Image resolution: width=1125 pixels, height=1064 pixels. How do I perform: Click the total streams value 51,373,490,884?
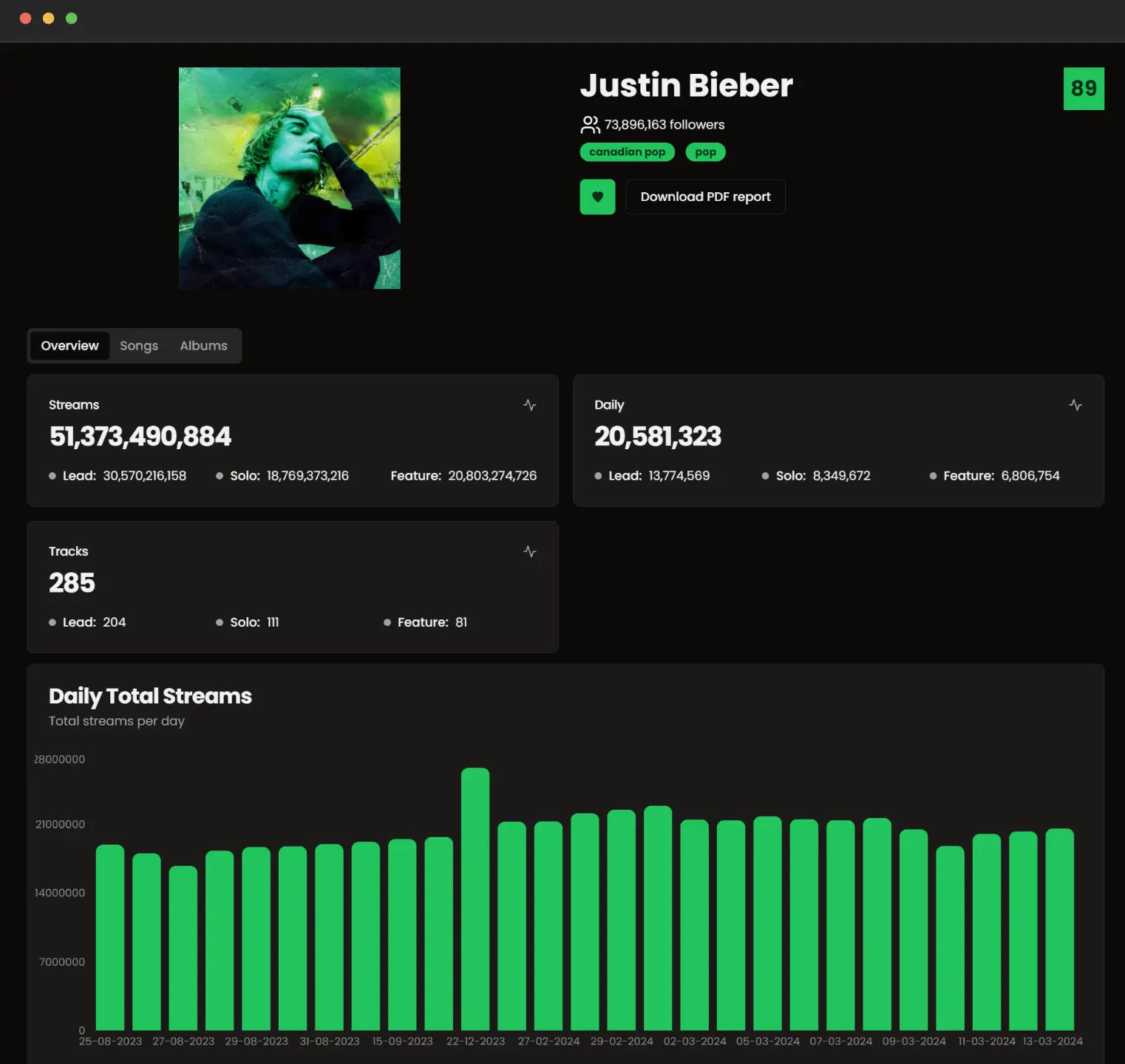click(140, 437)
